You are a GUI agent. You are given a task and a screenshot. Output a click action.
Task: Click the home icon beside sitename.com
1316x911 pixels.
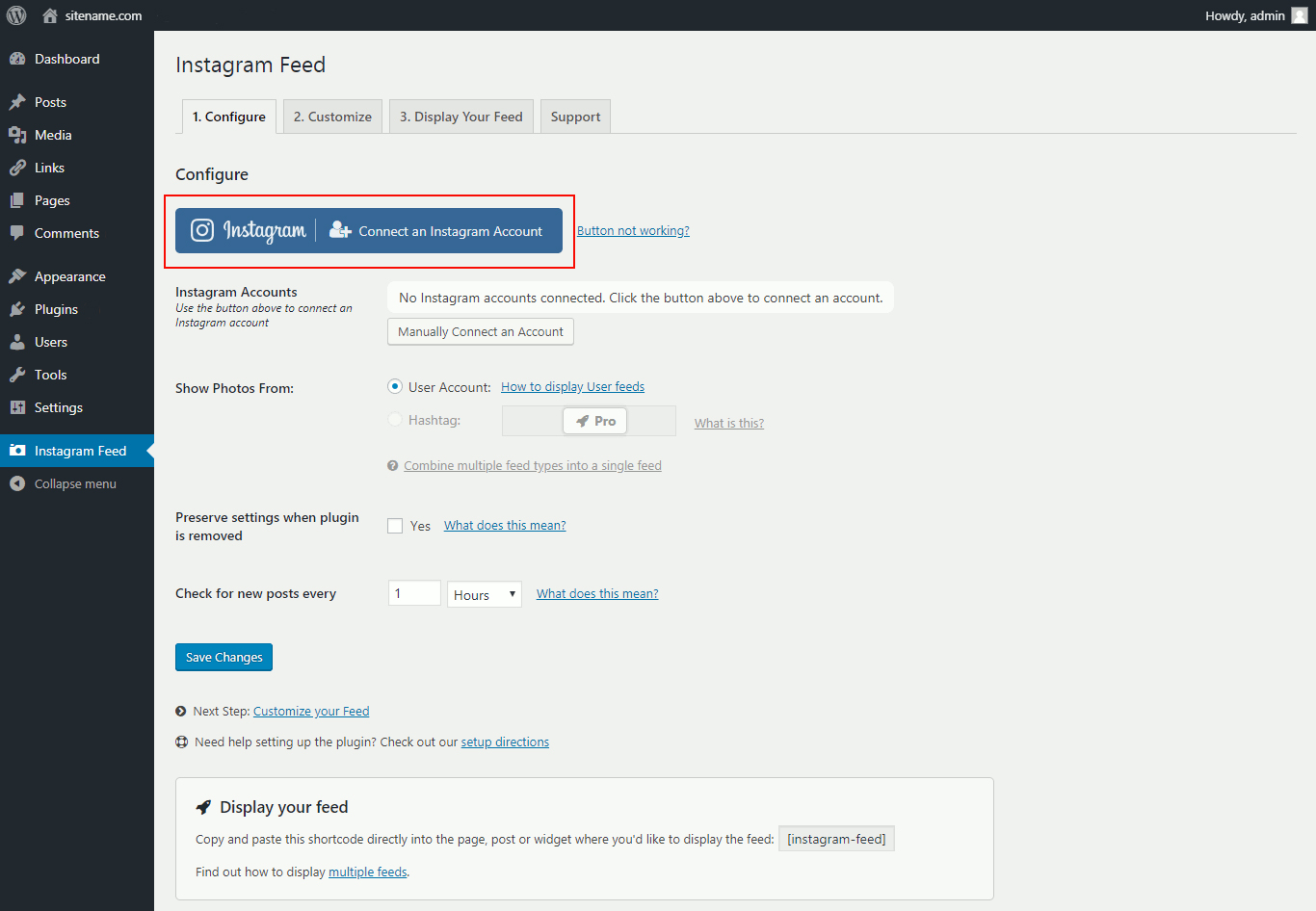(x=50, y=15)
